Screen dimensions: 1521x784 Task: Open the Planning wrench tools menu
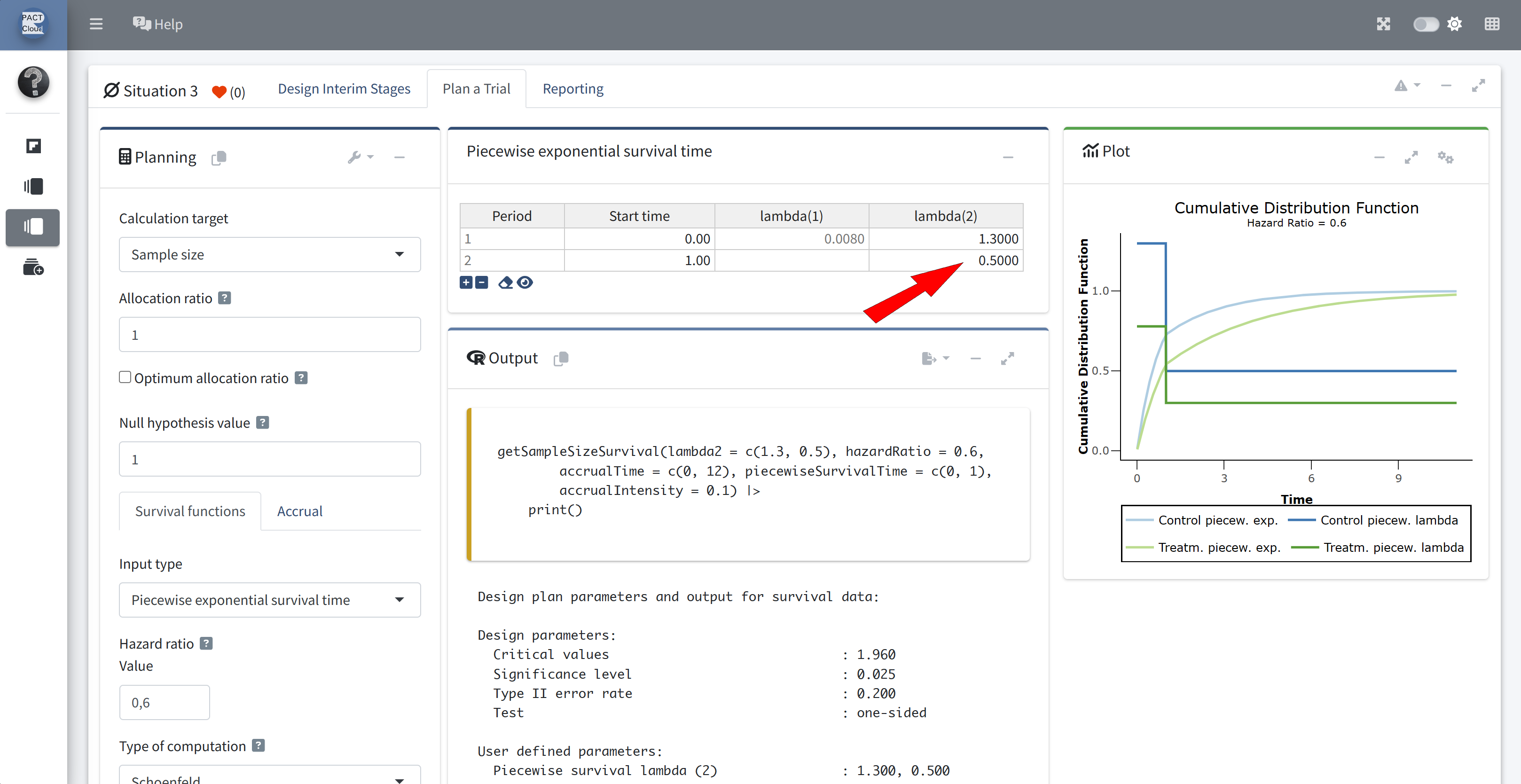tap(360, 157)
